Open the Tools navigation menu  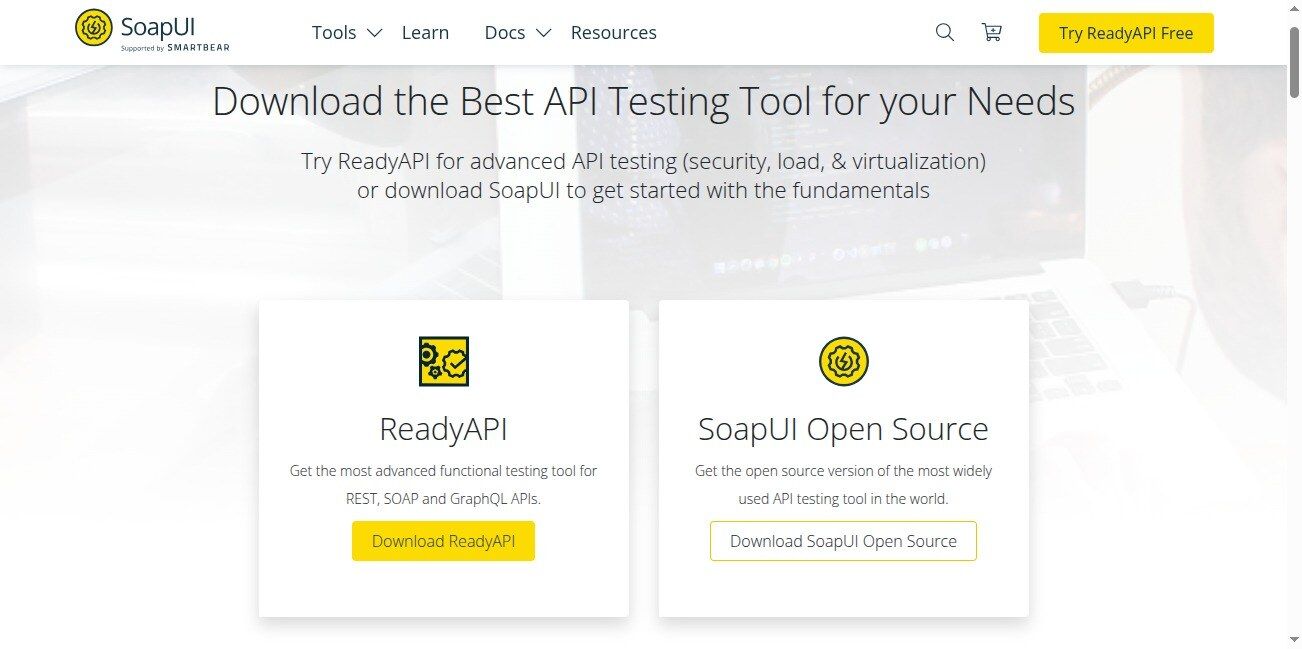pos(334,33)
